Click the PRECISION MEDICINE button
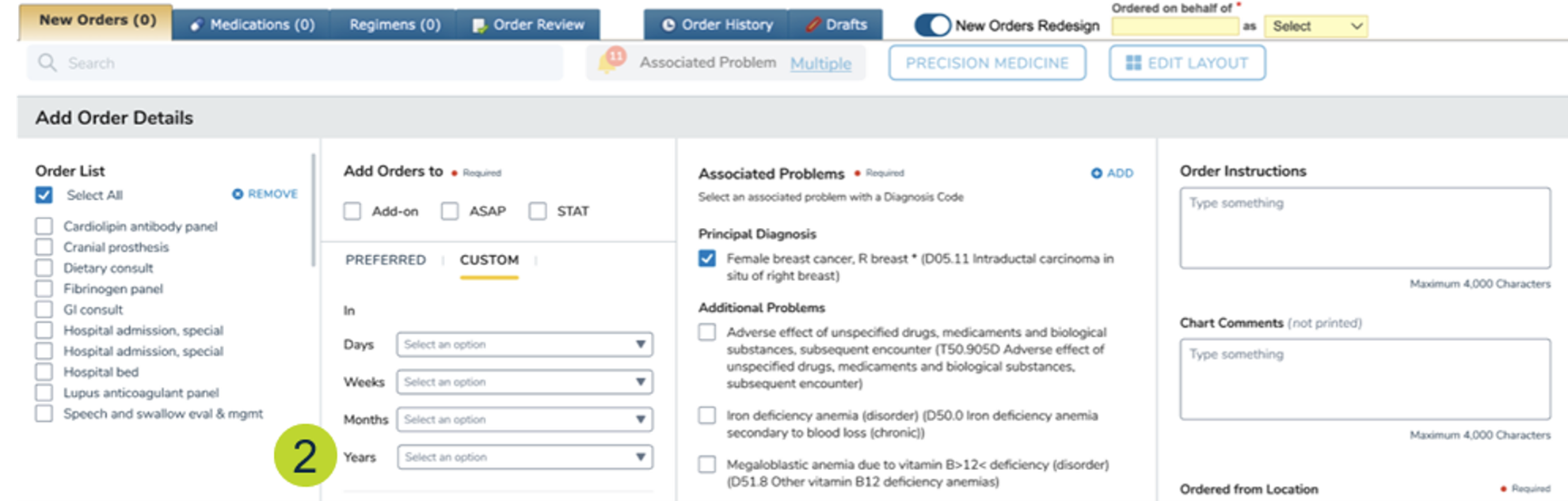 pyautogui.click(x=987, y=63)
